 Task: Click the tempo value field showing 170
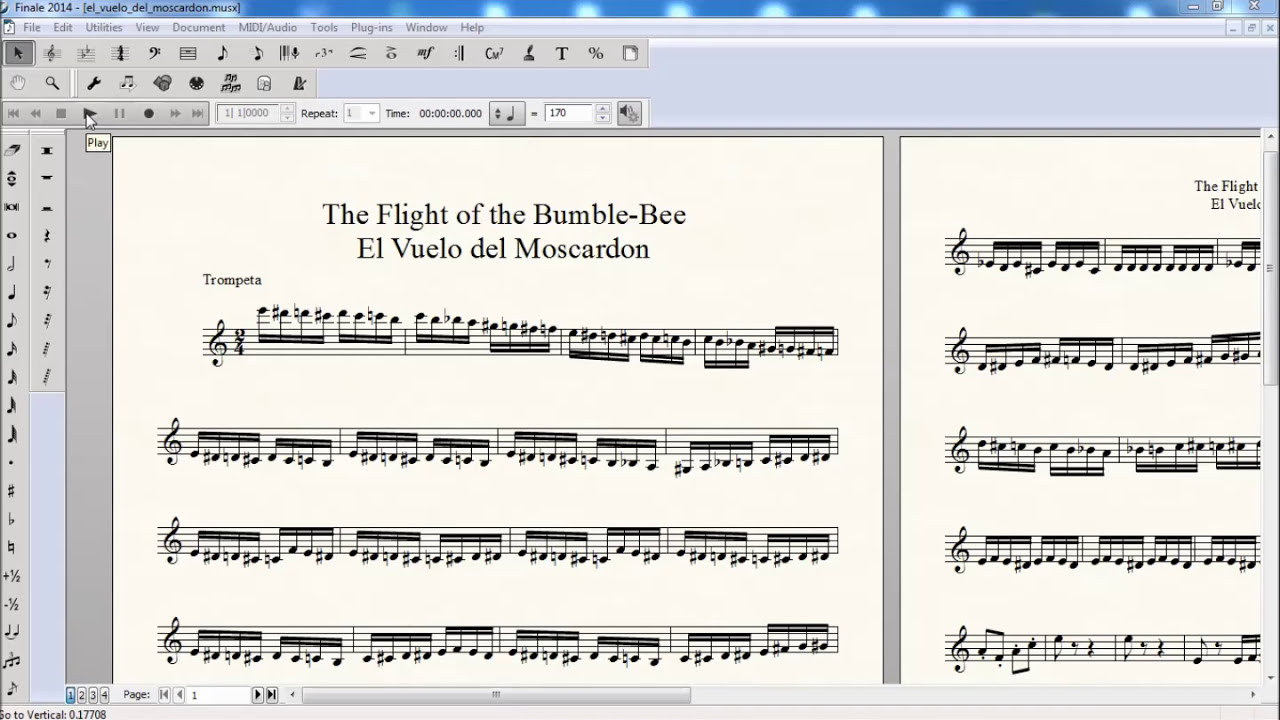[570, 113]
